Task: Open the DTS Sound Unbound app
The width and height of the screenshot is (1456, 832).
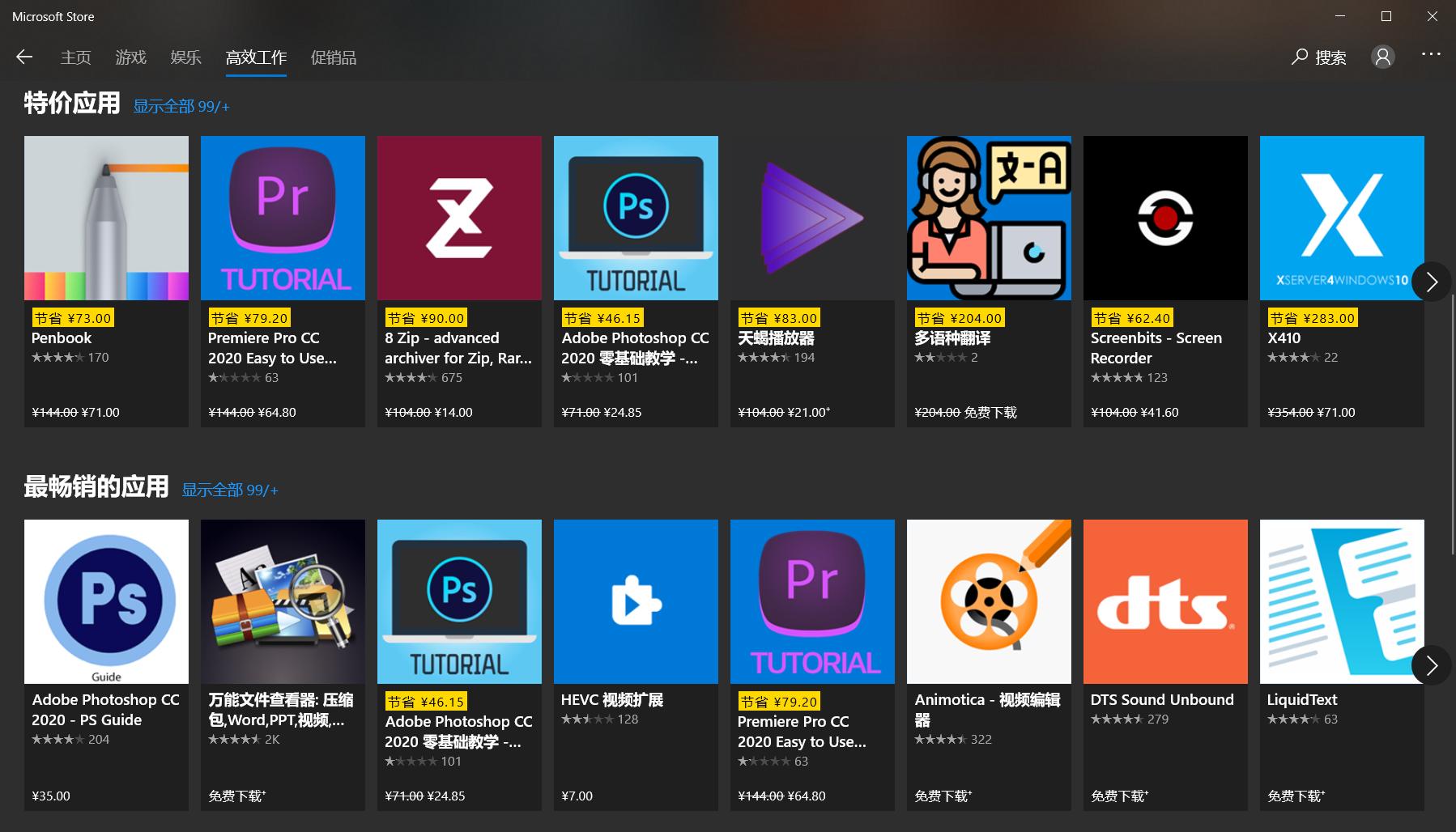Action: (1165, 601)
